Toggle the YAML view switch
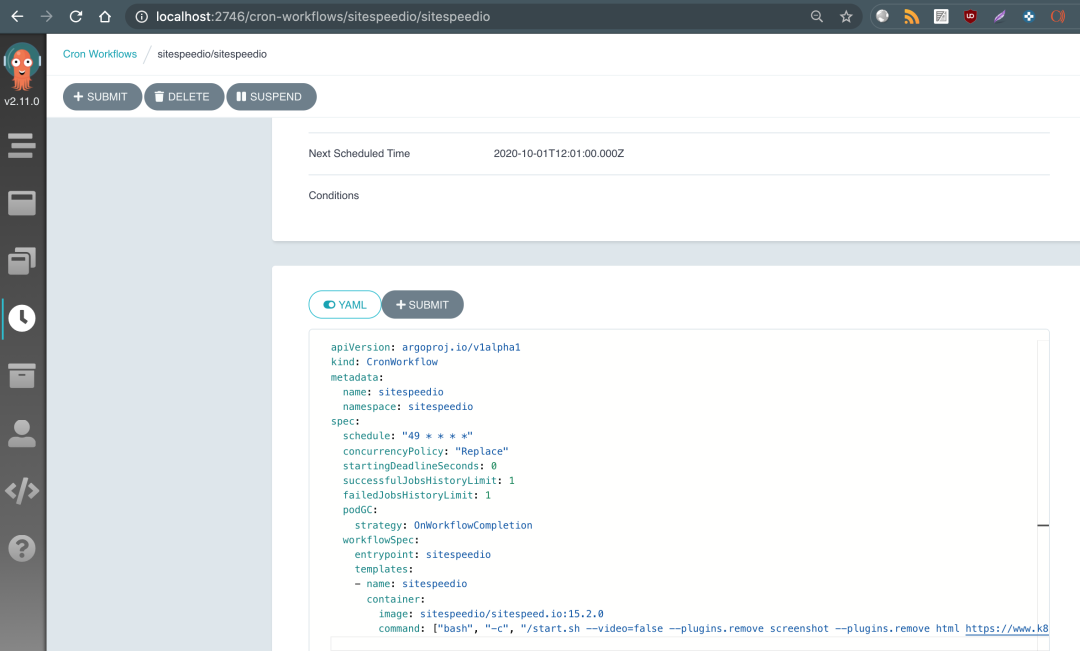 click(344, 304)
